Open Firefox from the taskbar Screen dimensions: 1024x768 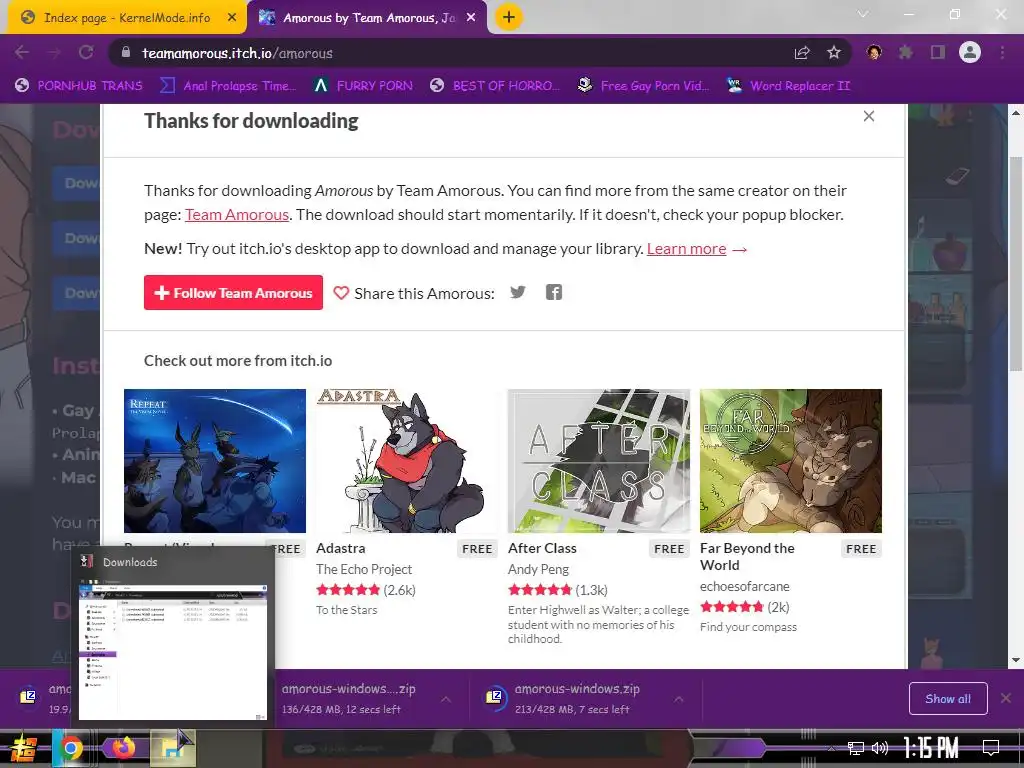click(123, 748)
